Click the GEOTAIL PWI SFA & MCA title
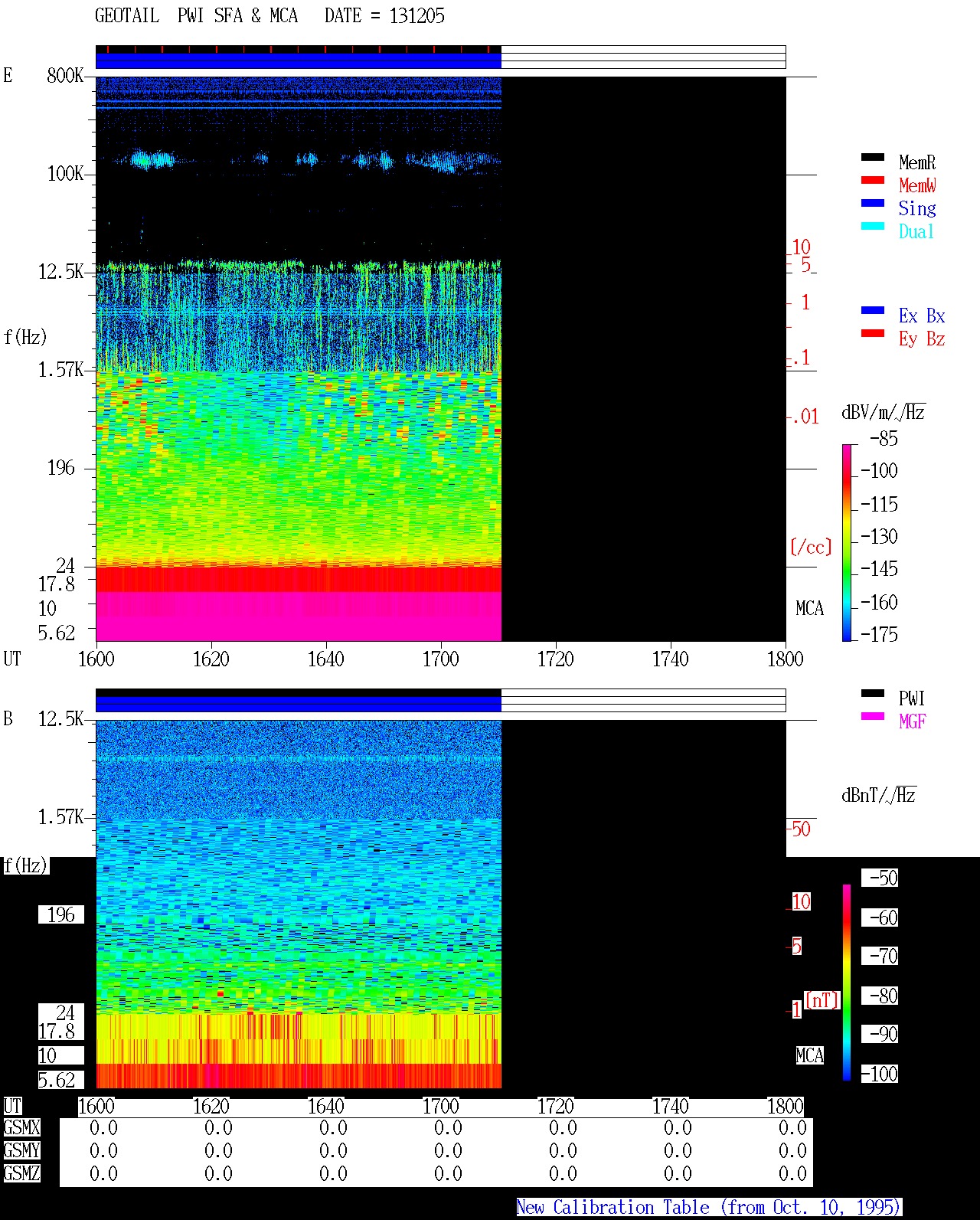 click(196, 16)
